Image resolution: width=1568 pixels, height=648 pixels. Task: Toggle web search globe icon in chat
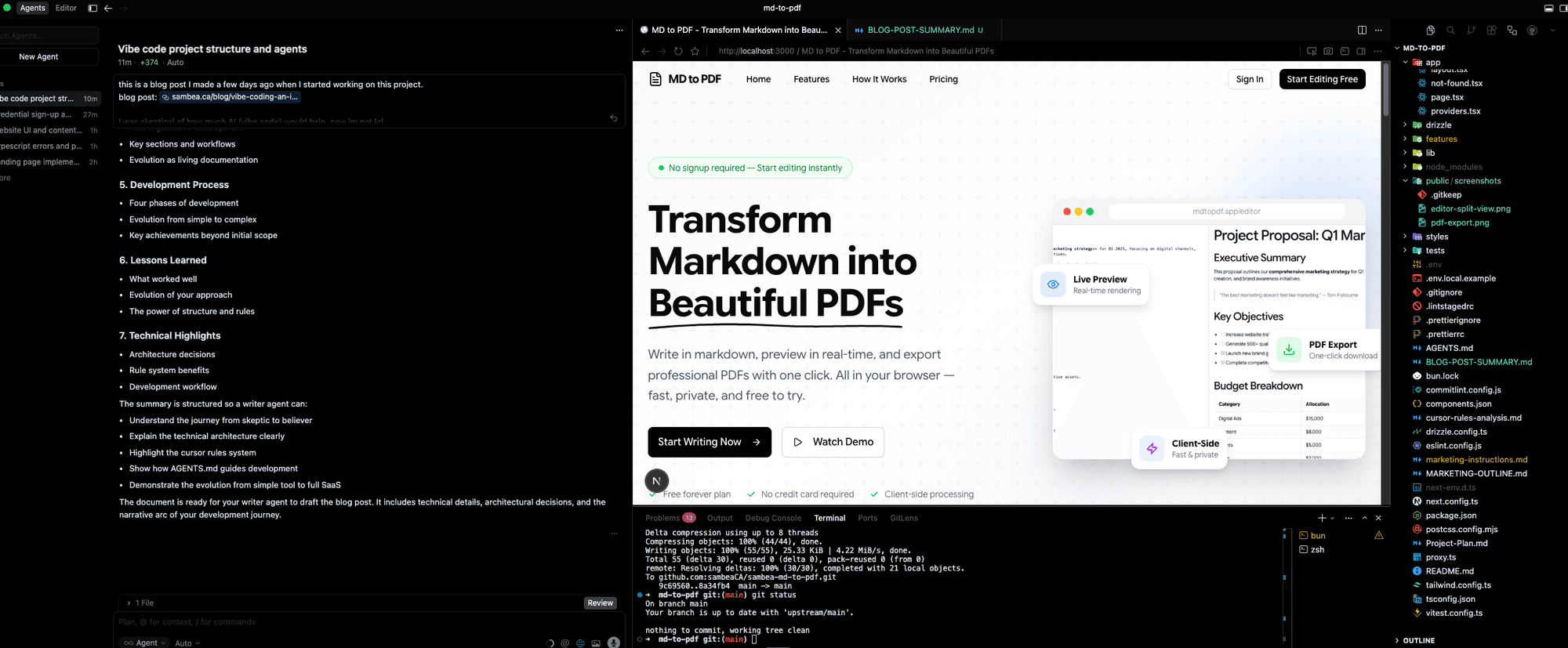click(580, 643)
